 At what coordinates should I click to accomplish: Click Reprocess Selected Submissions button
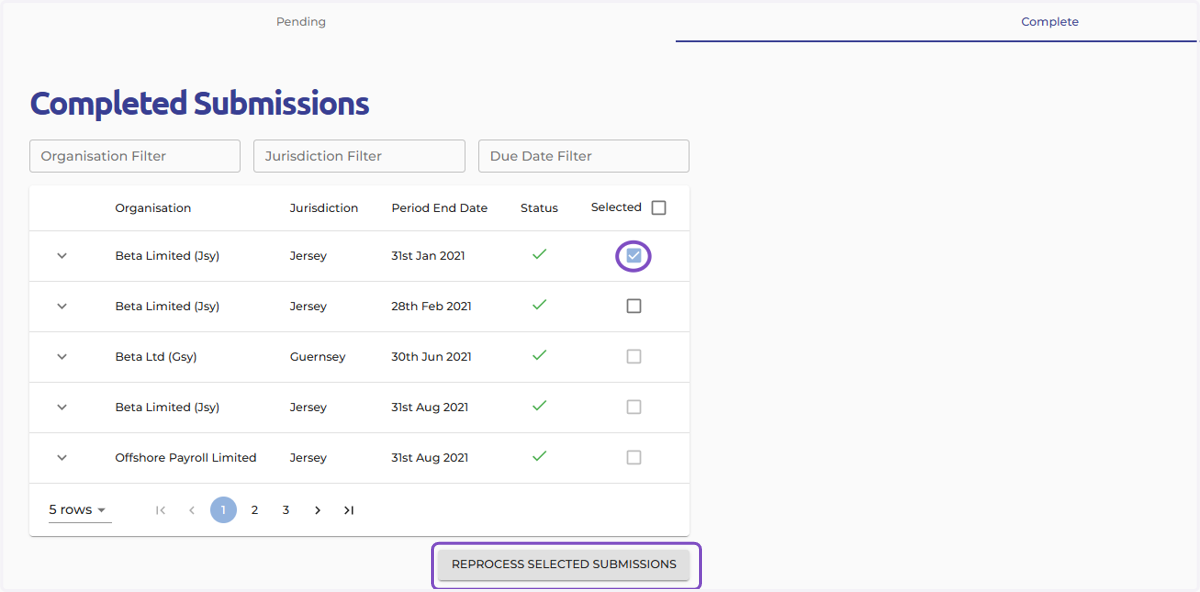pos(564,564)
